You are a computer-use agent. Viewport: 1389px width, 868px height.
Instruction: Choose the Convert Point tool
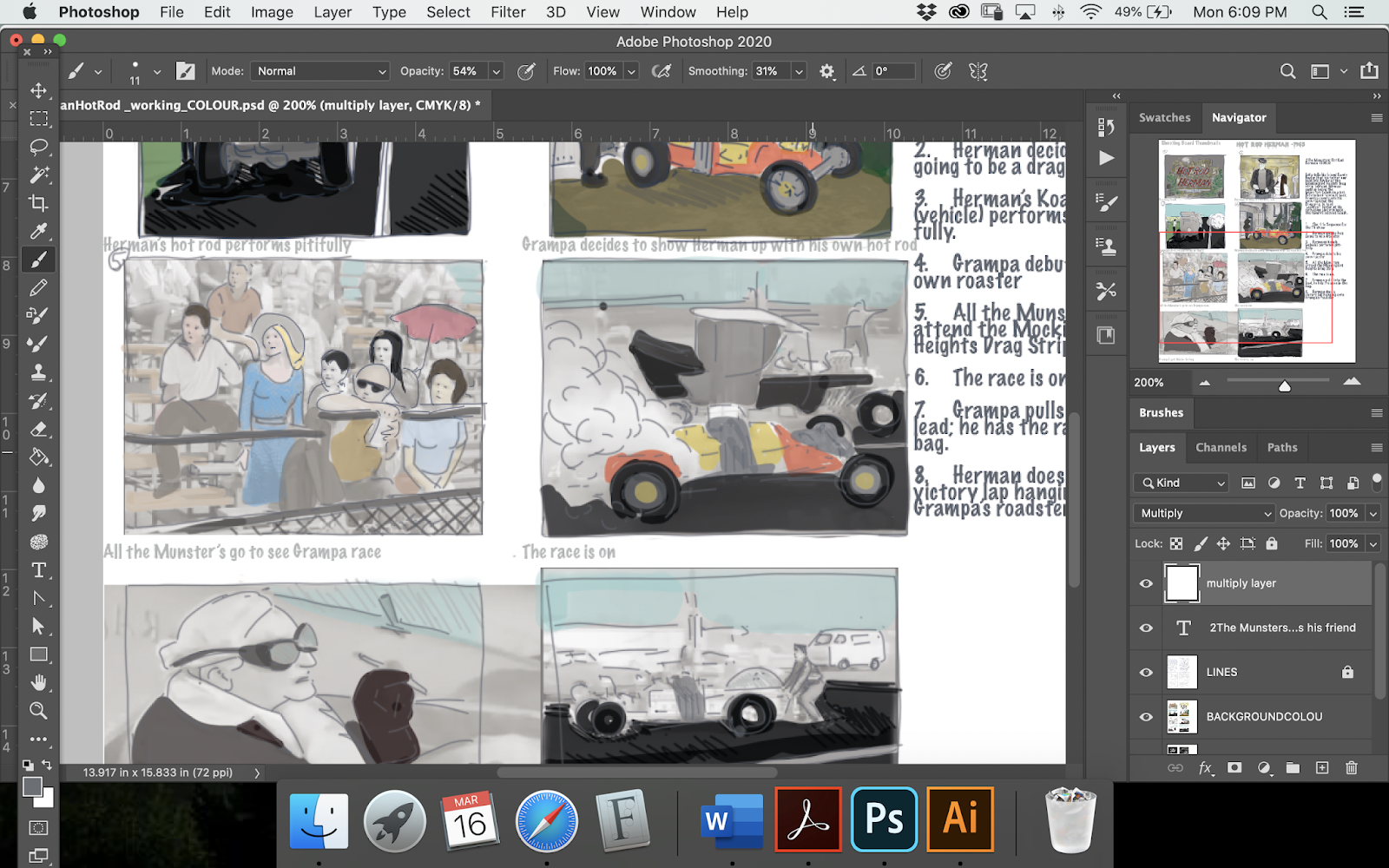39,598
